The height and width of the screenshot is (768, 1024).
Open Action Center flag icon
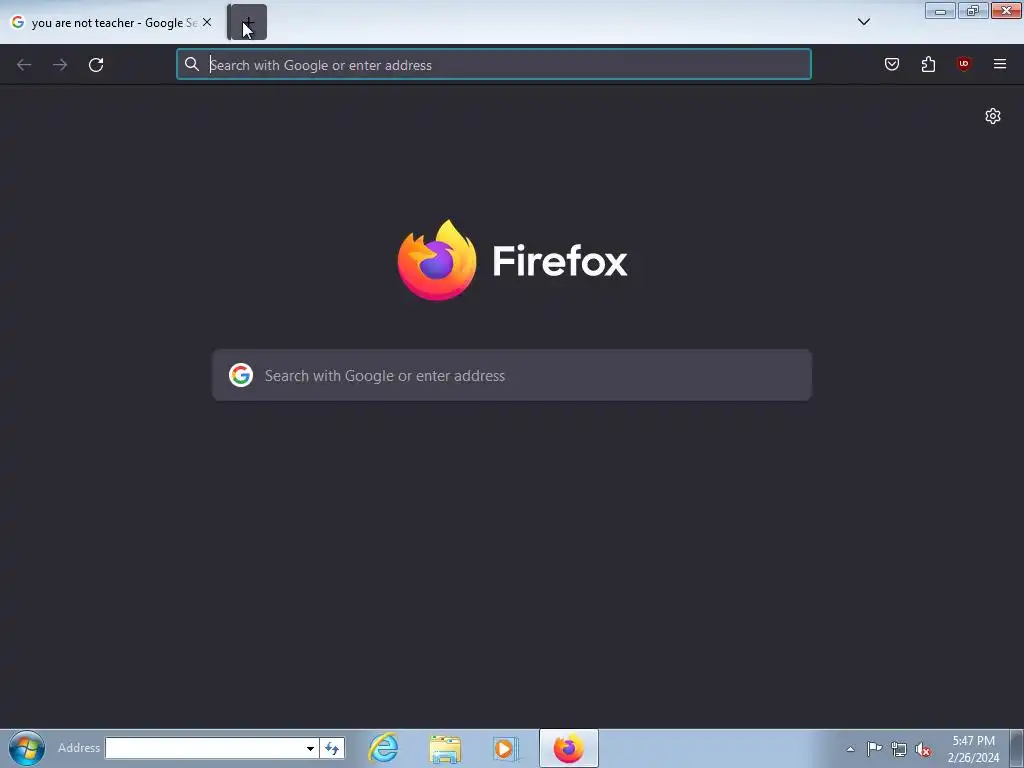point(874,749)
